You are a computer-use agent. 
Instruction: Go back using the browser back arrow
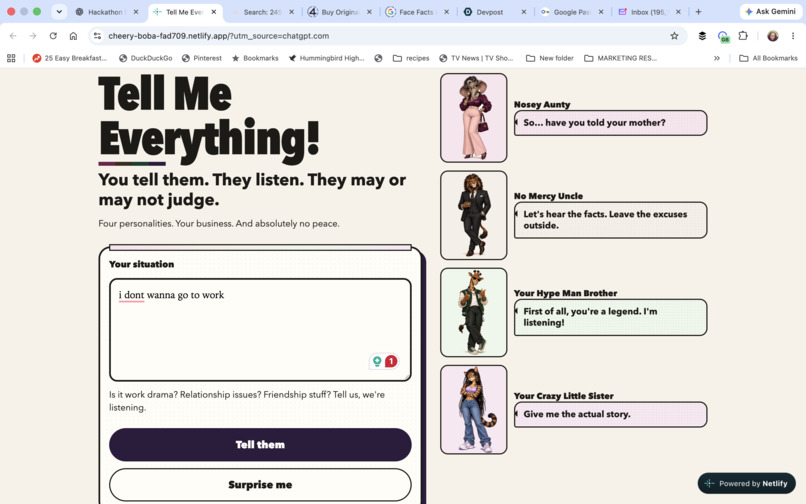[13, 36]
